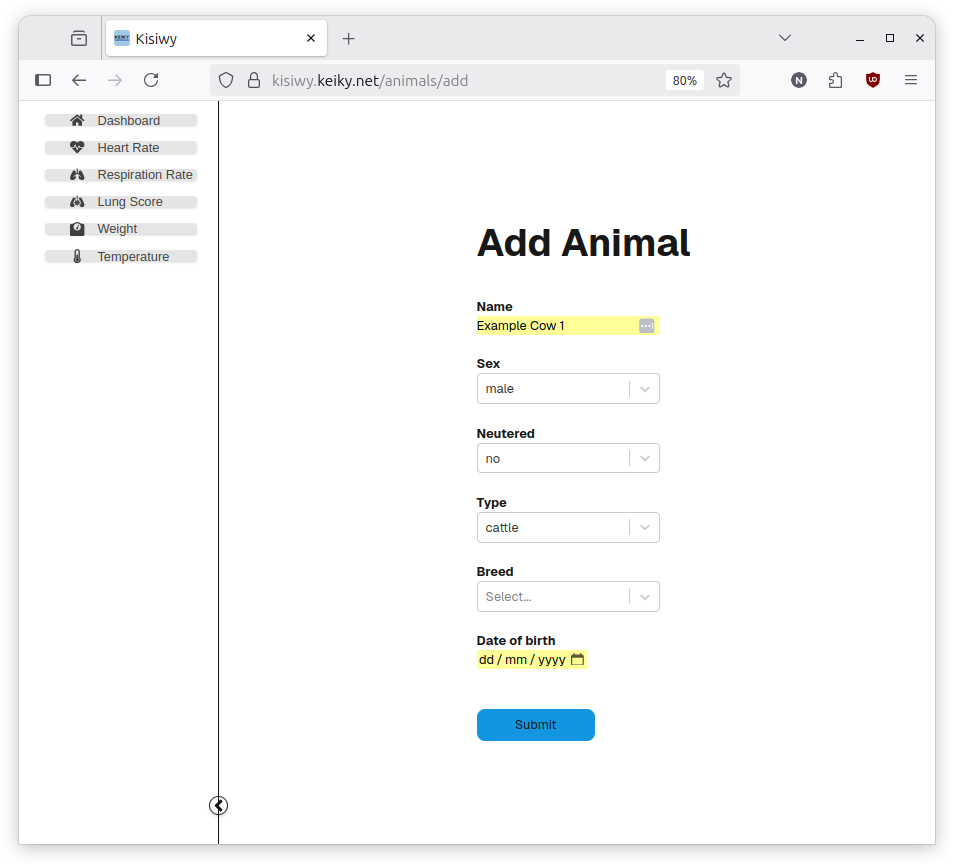Viewport: 954px width, 866px height.
Task: Open the Dashboard via its home icon
Action: (x=76, y=120)
